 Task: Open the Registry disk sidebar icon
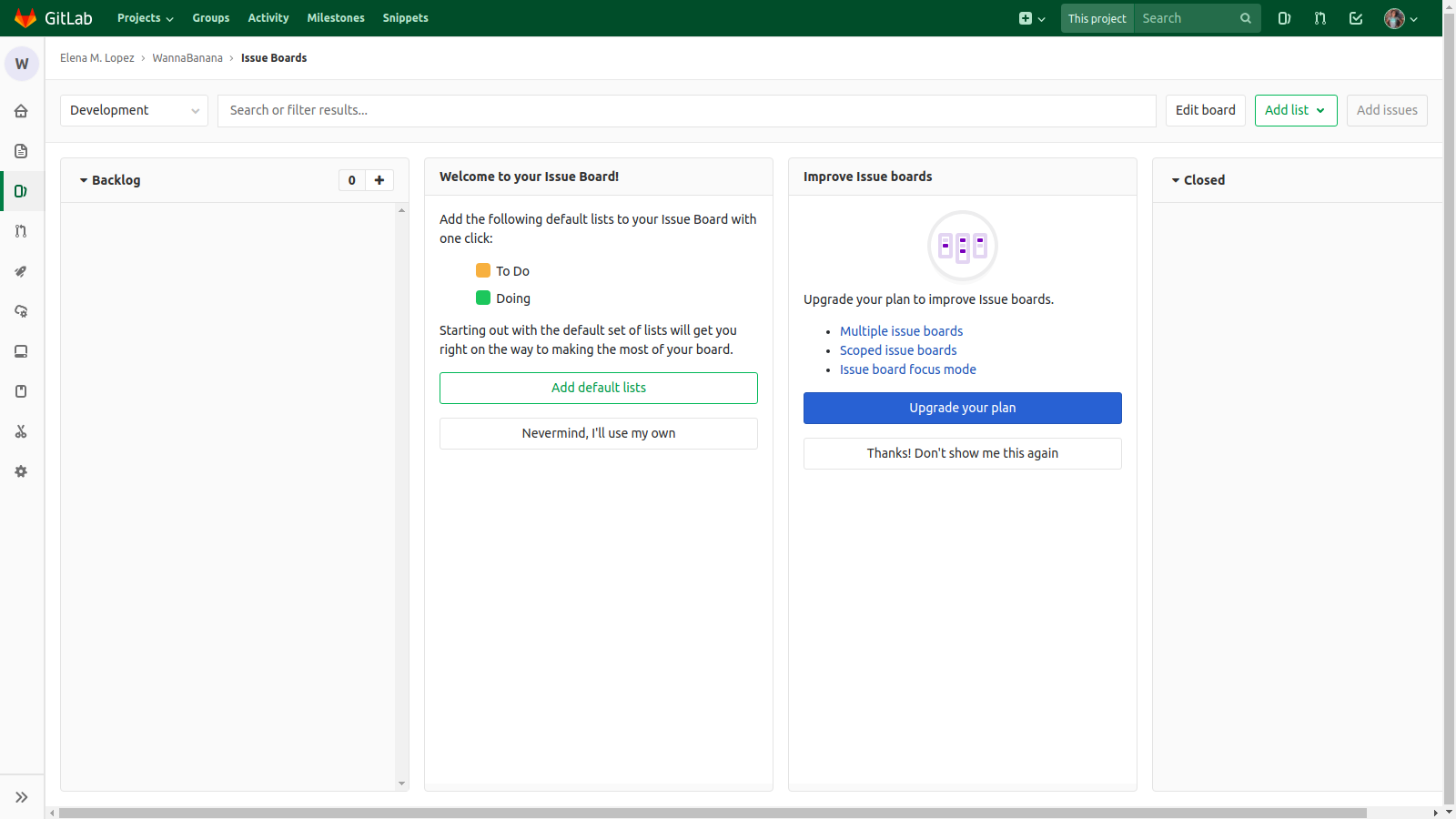pyautogui.click(x=21, y=351)
